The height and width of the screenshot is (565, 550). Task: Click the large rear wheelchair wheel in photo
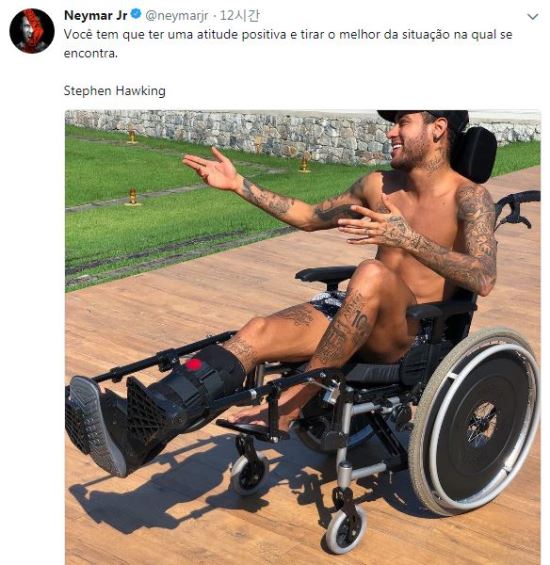[475, 421]
